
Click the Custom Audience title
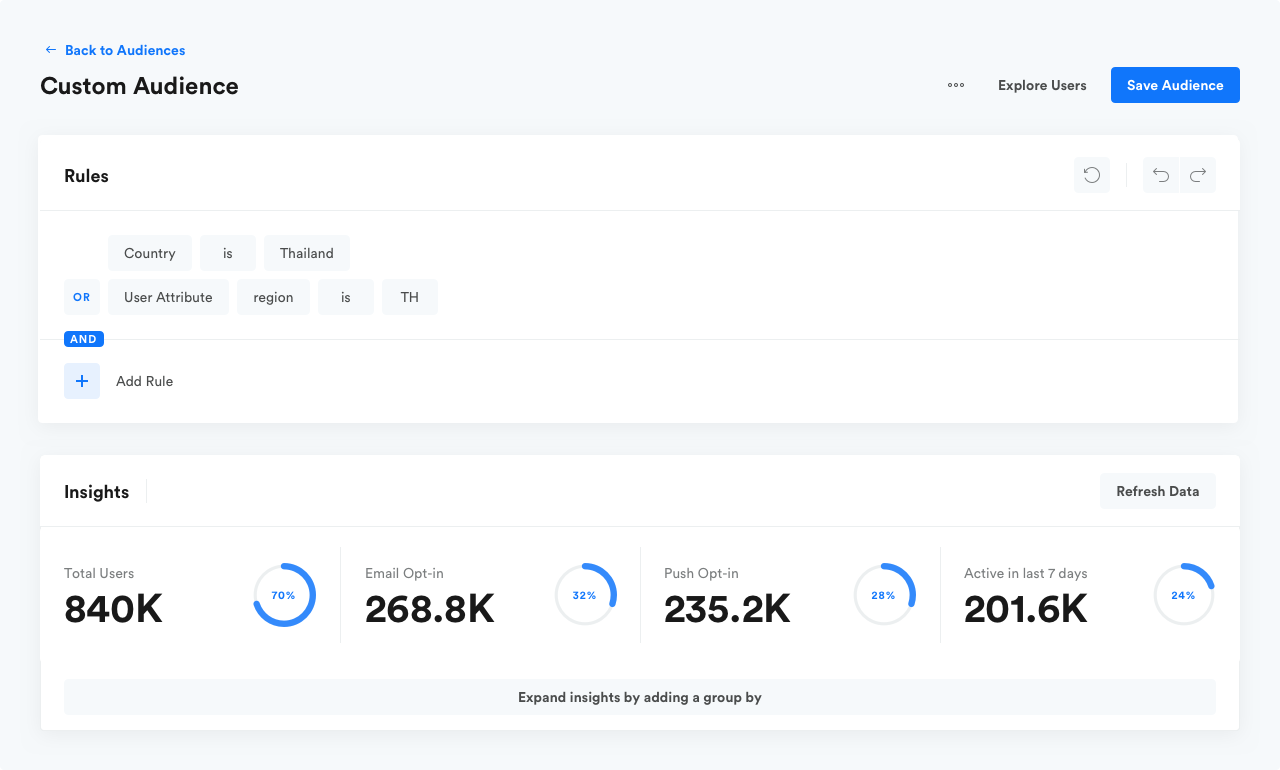(139, 86)
